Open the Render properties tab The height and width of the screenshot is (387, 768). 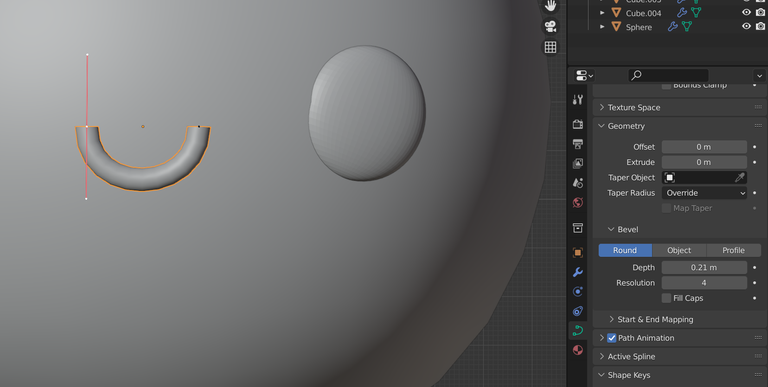coord(578,124)
